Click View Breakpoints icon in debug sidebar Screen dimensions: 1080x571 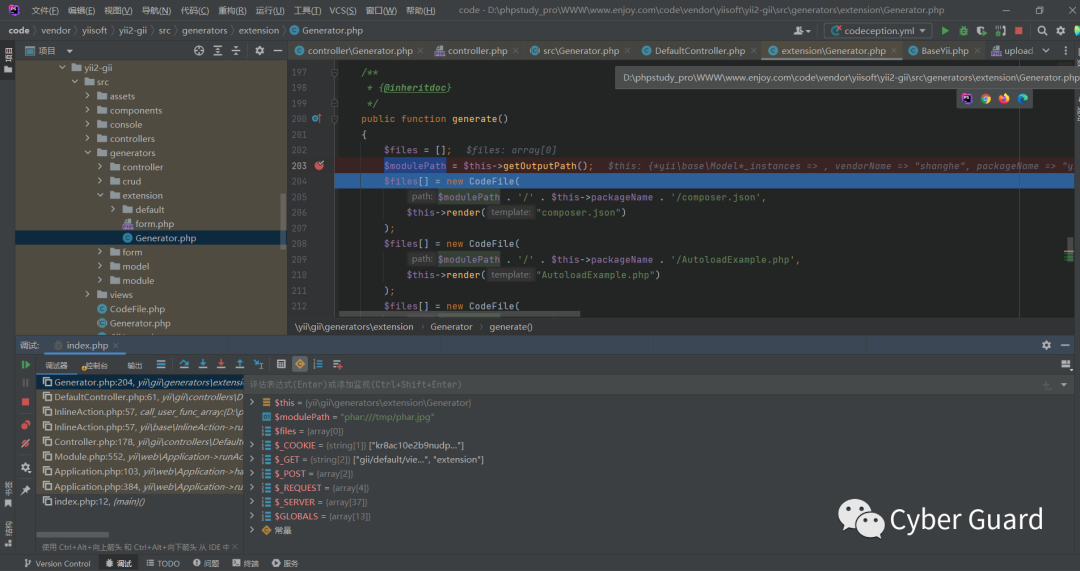26,424
